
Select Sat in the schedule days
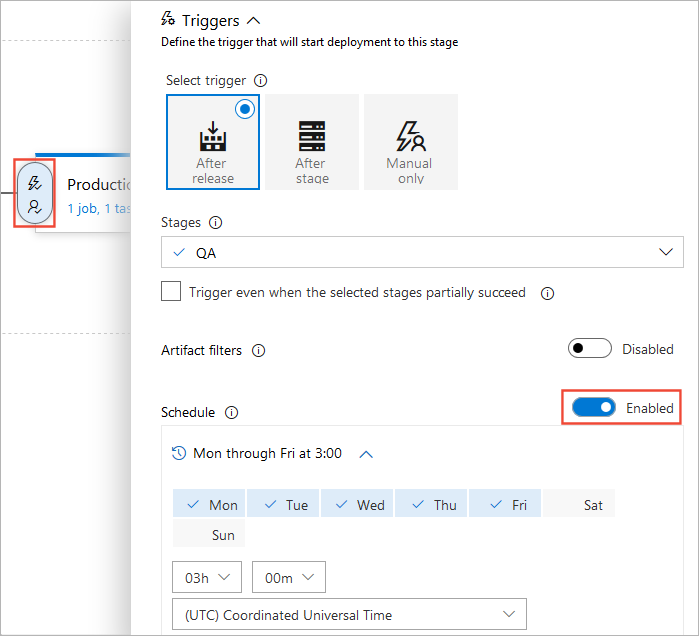pos(579,504)
